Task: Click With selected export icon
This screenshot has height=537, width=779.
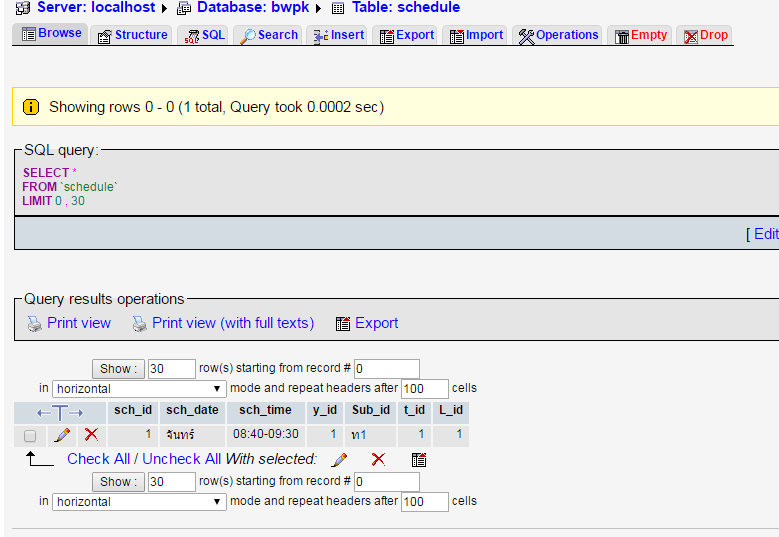Action: 419,460
